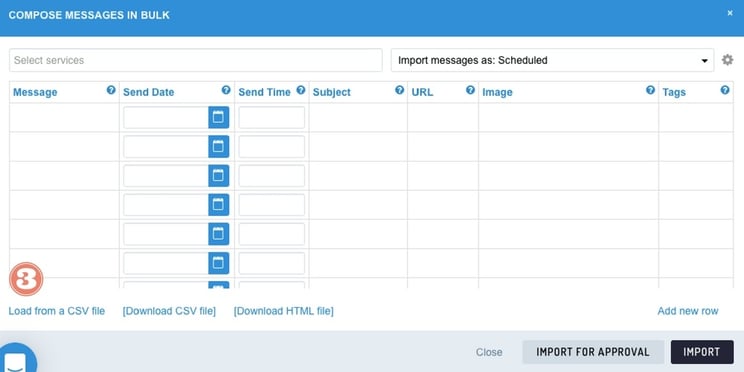
Task: Click the first row URL cell
Action: coord(443,117)
